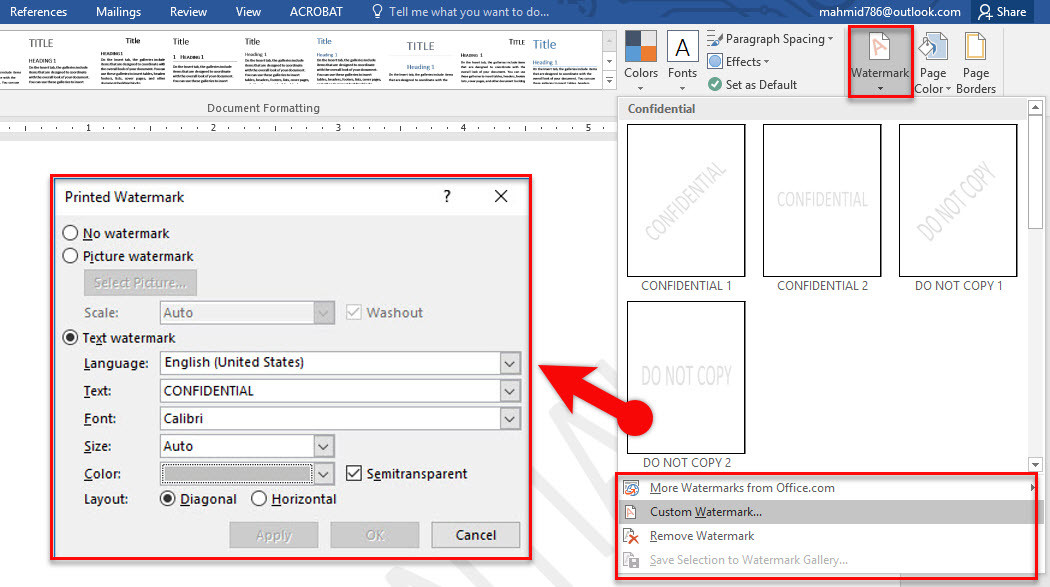Expand the Language dropdown
Viewport: 1050px width, 587px height.
[x=510, y=363]
